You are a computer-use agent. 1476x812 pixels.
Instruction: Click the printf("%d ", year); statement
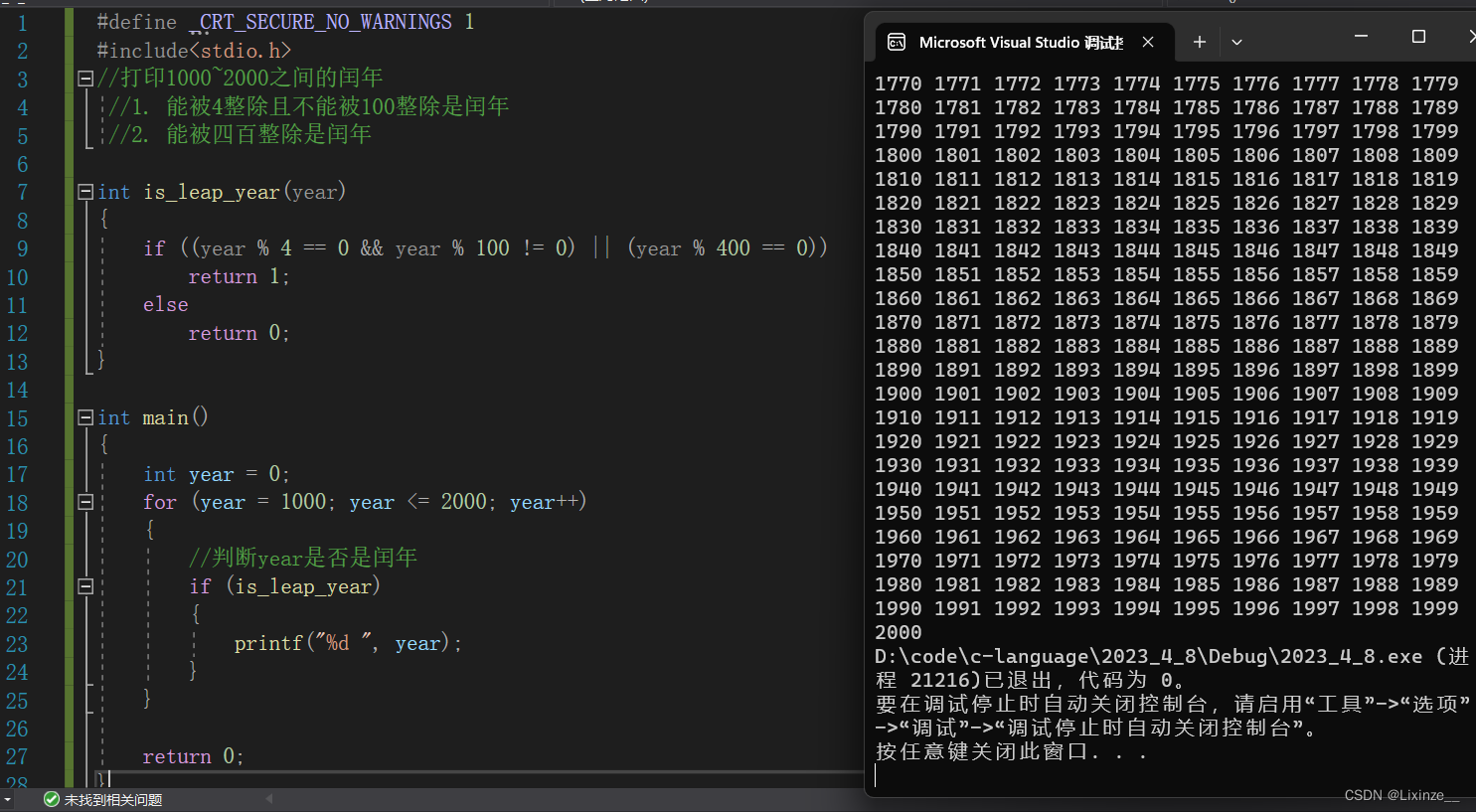pyautogui.click(x=349, y=643)
